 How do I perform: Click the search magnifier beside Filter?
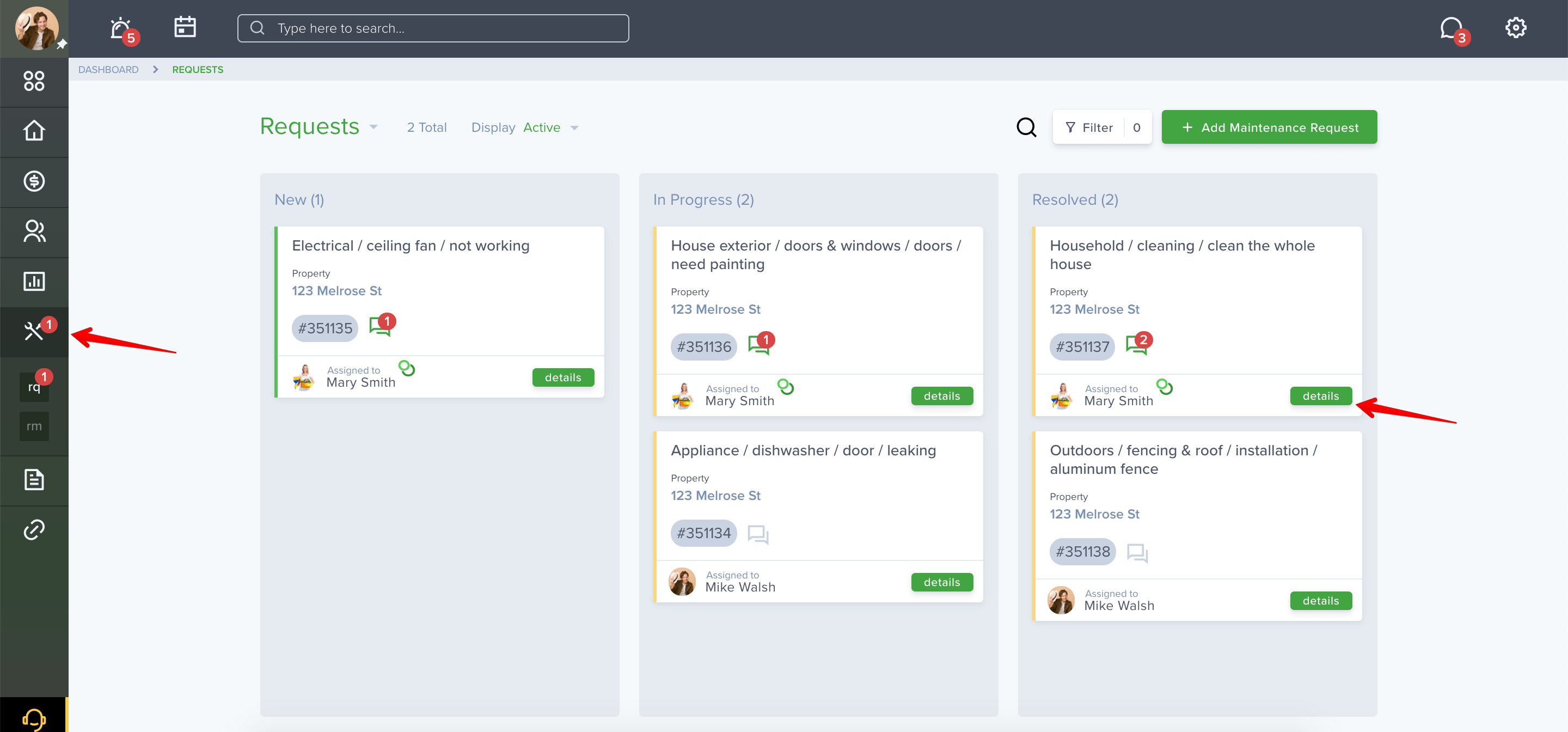tap(1026, 127)
